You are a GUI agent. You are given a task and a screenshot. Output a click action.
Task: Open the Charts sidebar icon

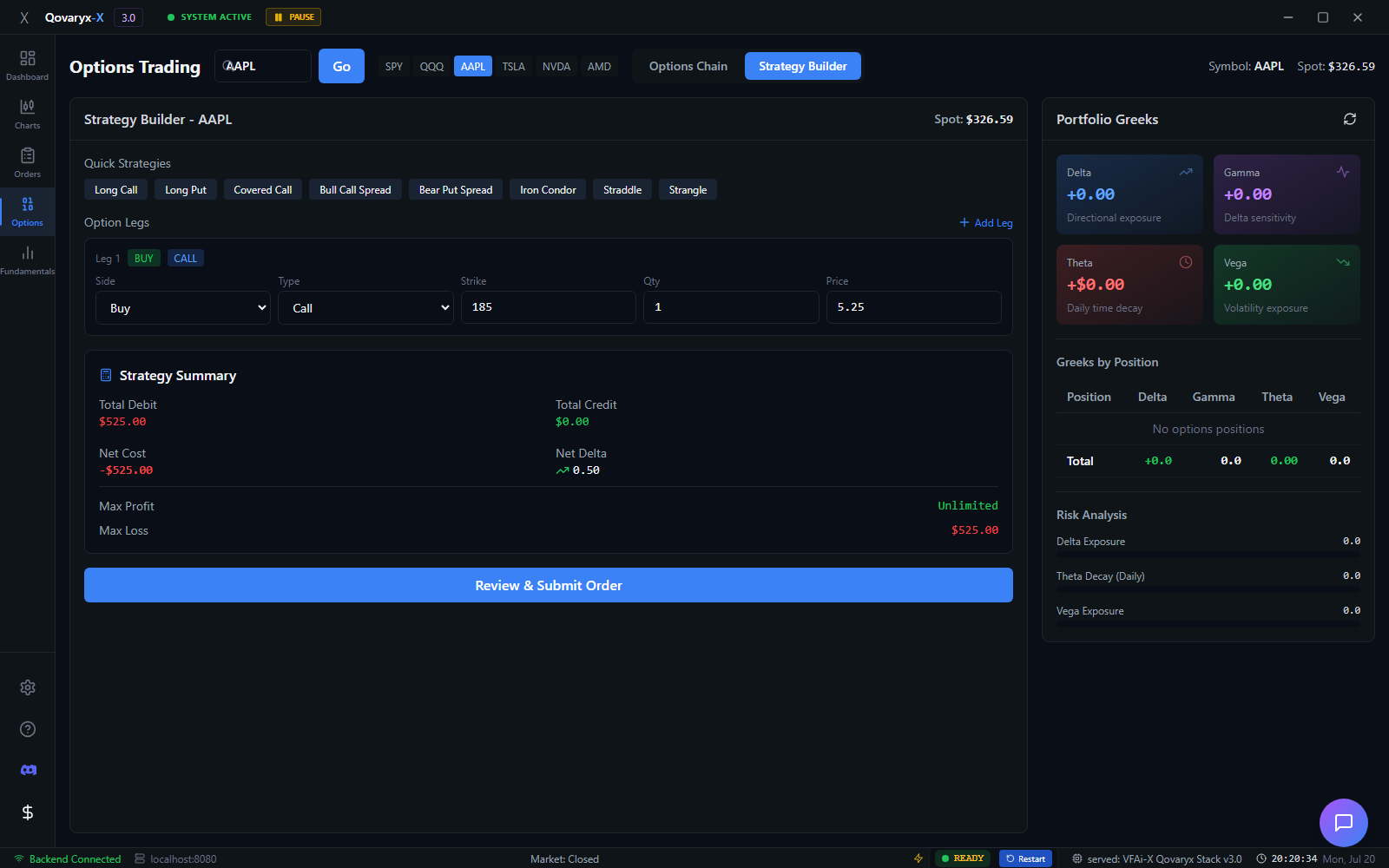[x=27, y=114]
